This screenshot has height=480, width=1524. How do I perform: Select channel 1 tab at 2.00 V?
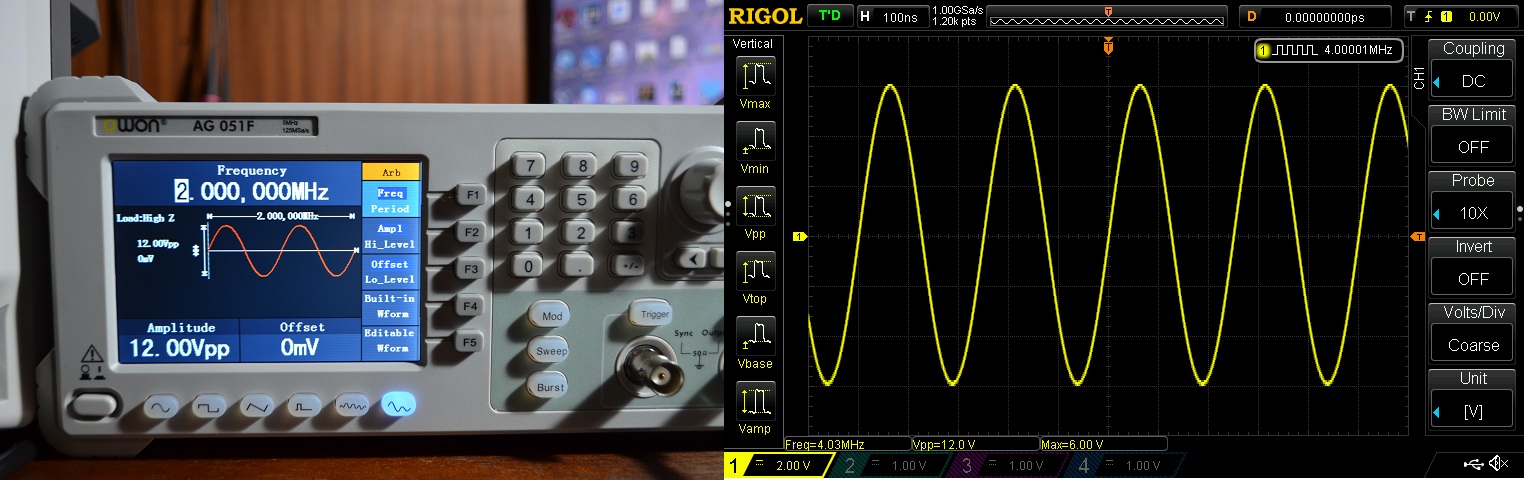point(773,465)
